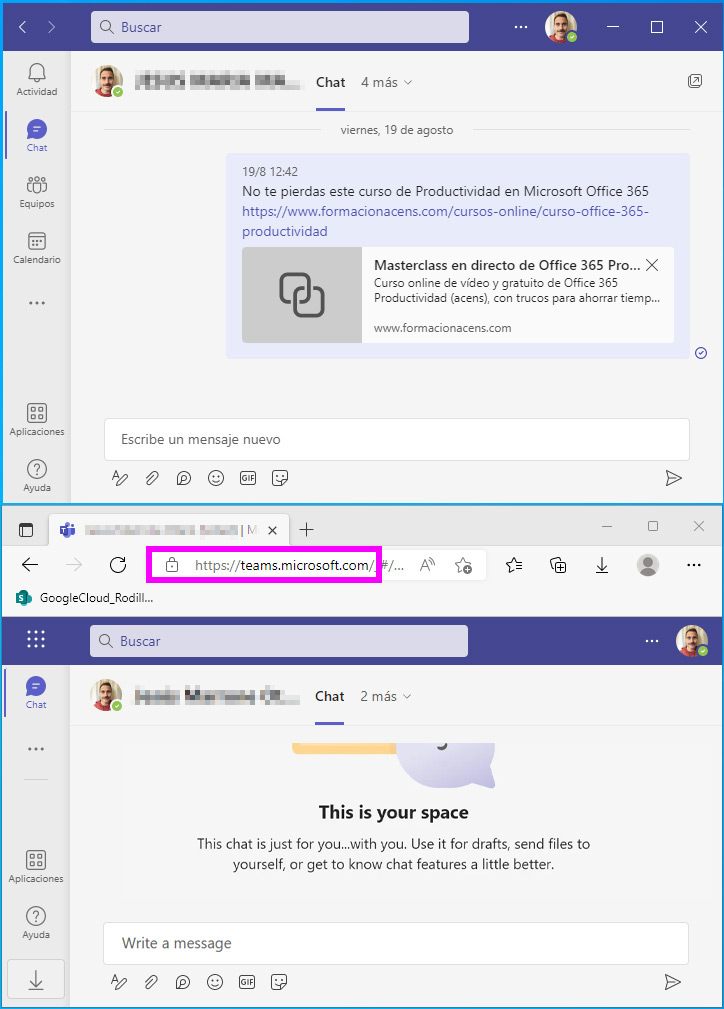The width and height of the screenshot is (724, 1009).
Task: Open Loop components in desktop Teams compose bar
Action: point(184,478)
